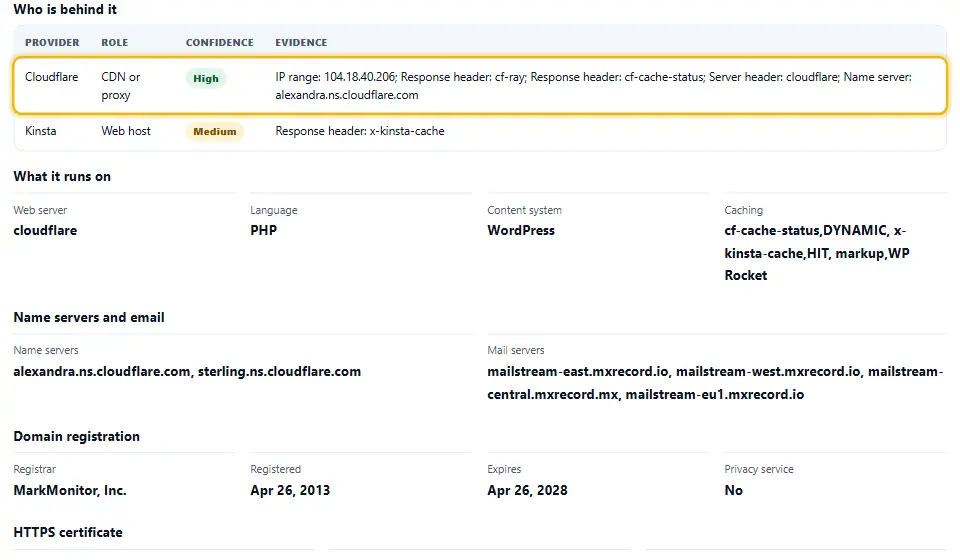Click the Expires label
This screenshot has height=560, width=960.
[504, 469]
